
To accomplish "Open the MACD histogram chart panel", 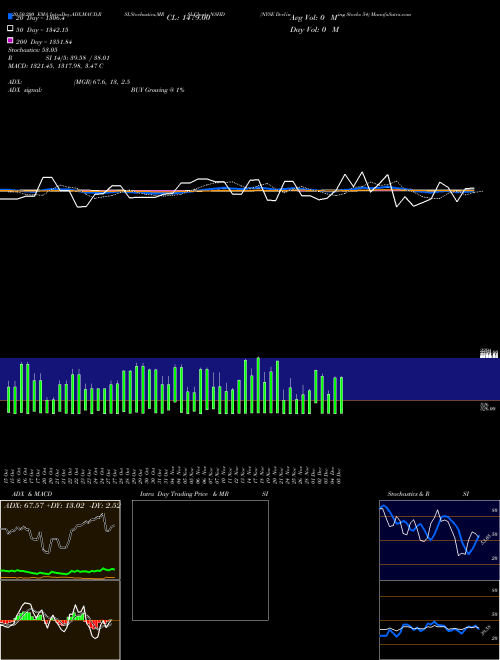I will [x=60, y=620].
